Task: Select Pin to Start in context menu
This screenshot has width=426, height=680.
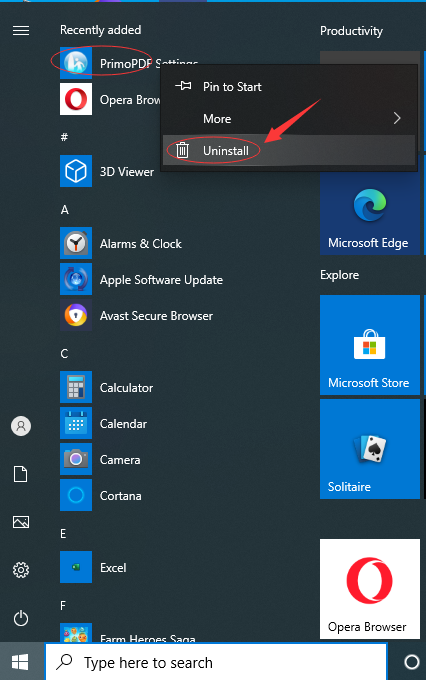Action: pos(289,86)
